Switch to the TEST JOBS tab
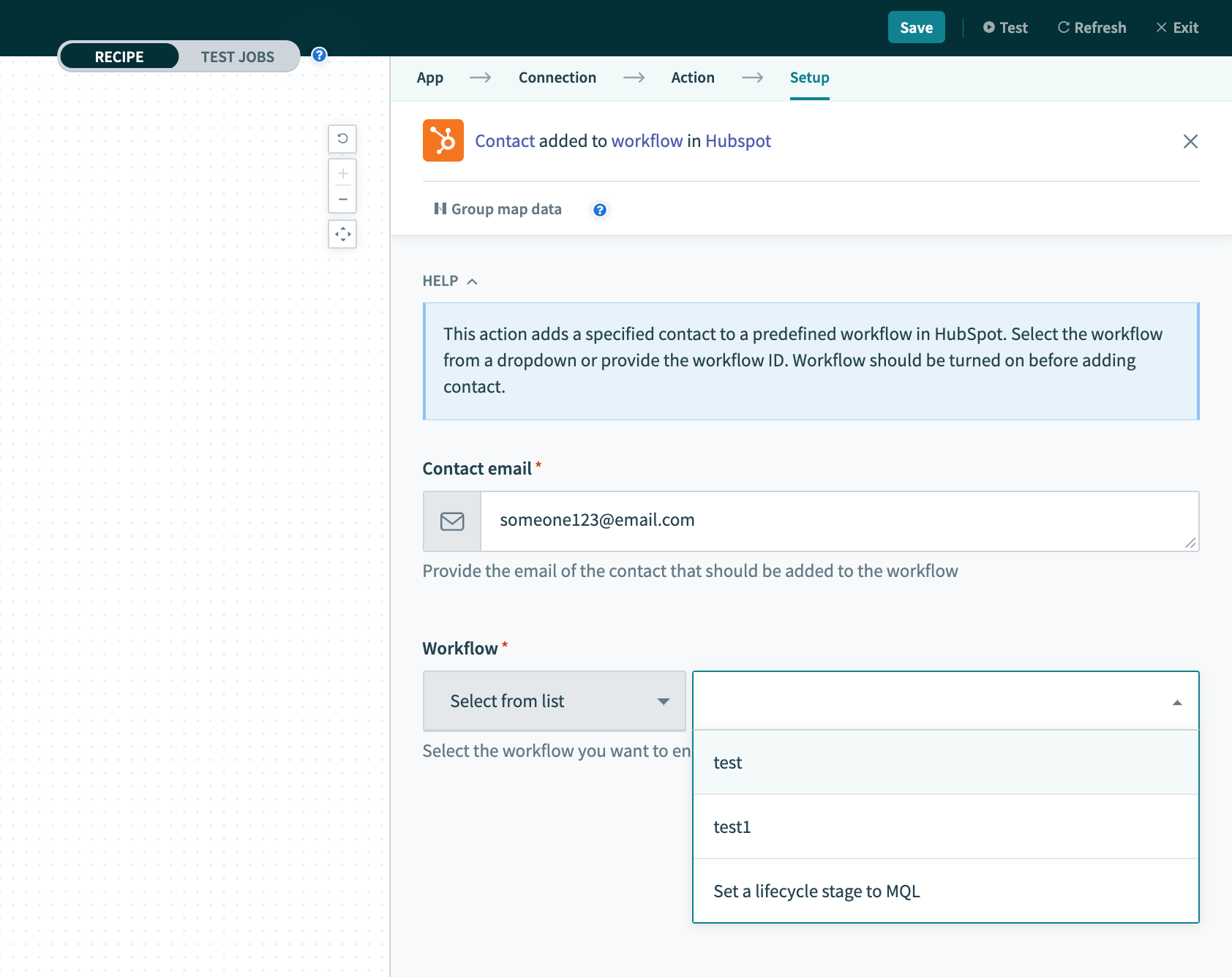The width and height of the screenshot is (1232, 977). coord(236,56)
